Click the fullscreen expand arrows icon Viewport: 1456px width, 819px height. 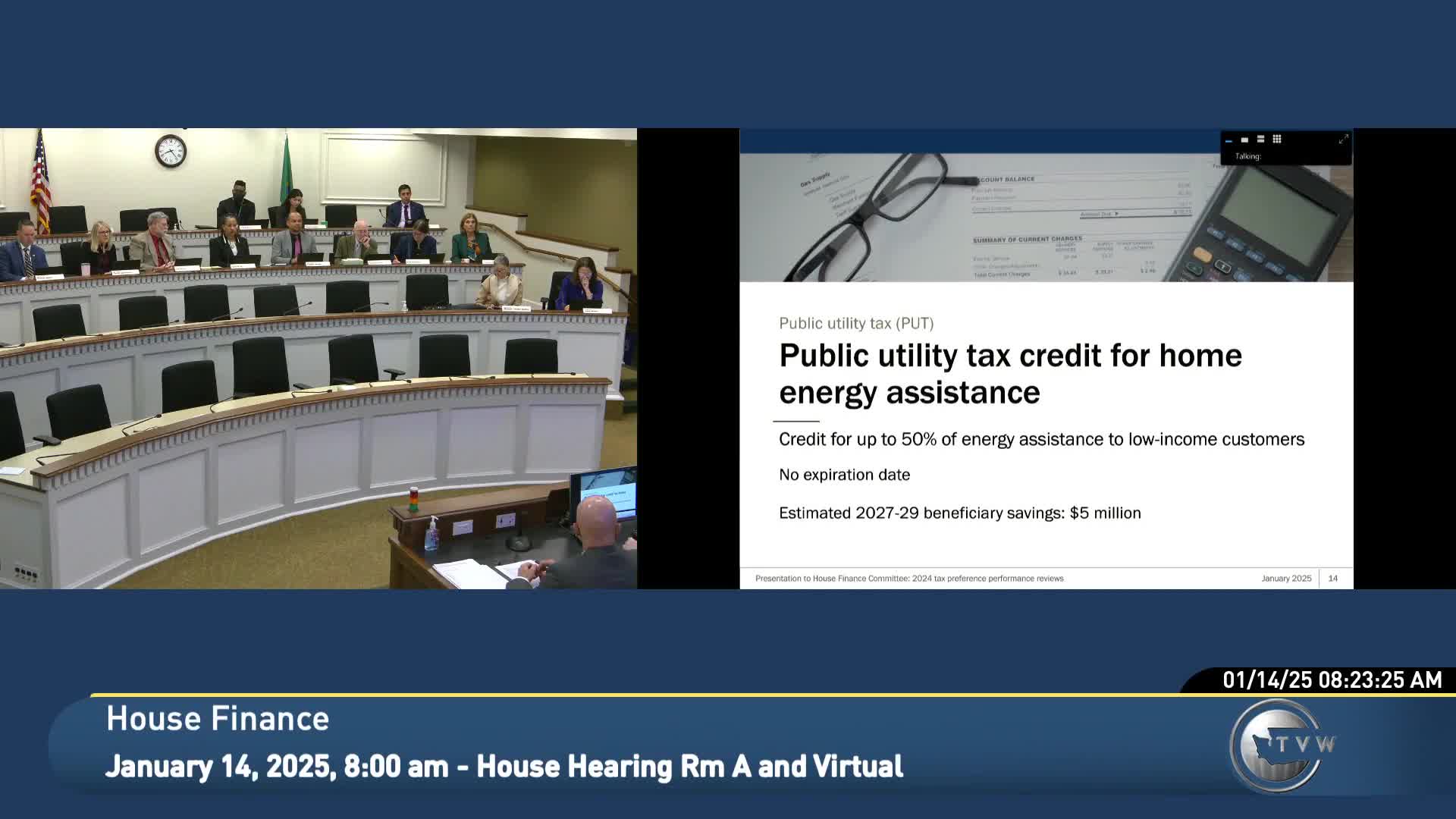tap(1344, 139)
